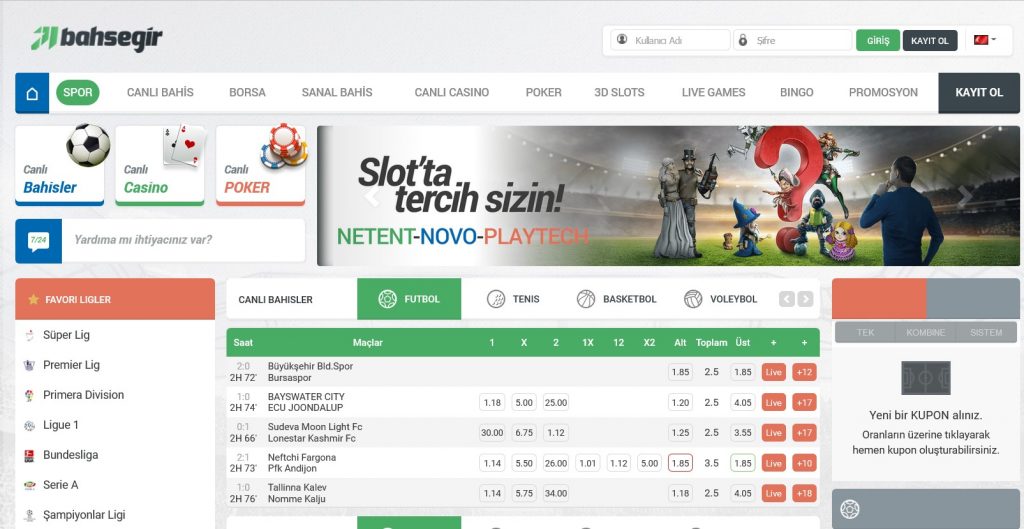Pick odds 30.00 on Sudeva Moon Light
Screen dimensions: 1024x529
[492, 432]
